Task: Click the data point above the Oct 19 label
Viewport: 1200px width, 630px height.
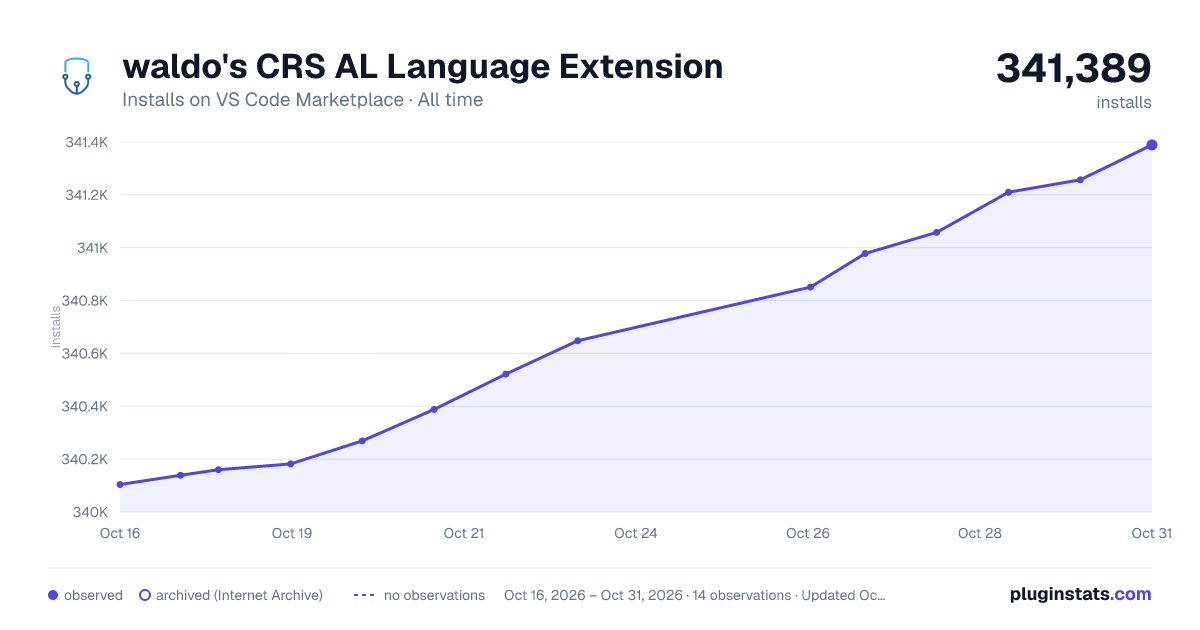Action: pos(291,464)
